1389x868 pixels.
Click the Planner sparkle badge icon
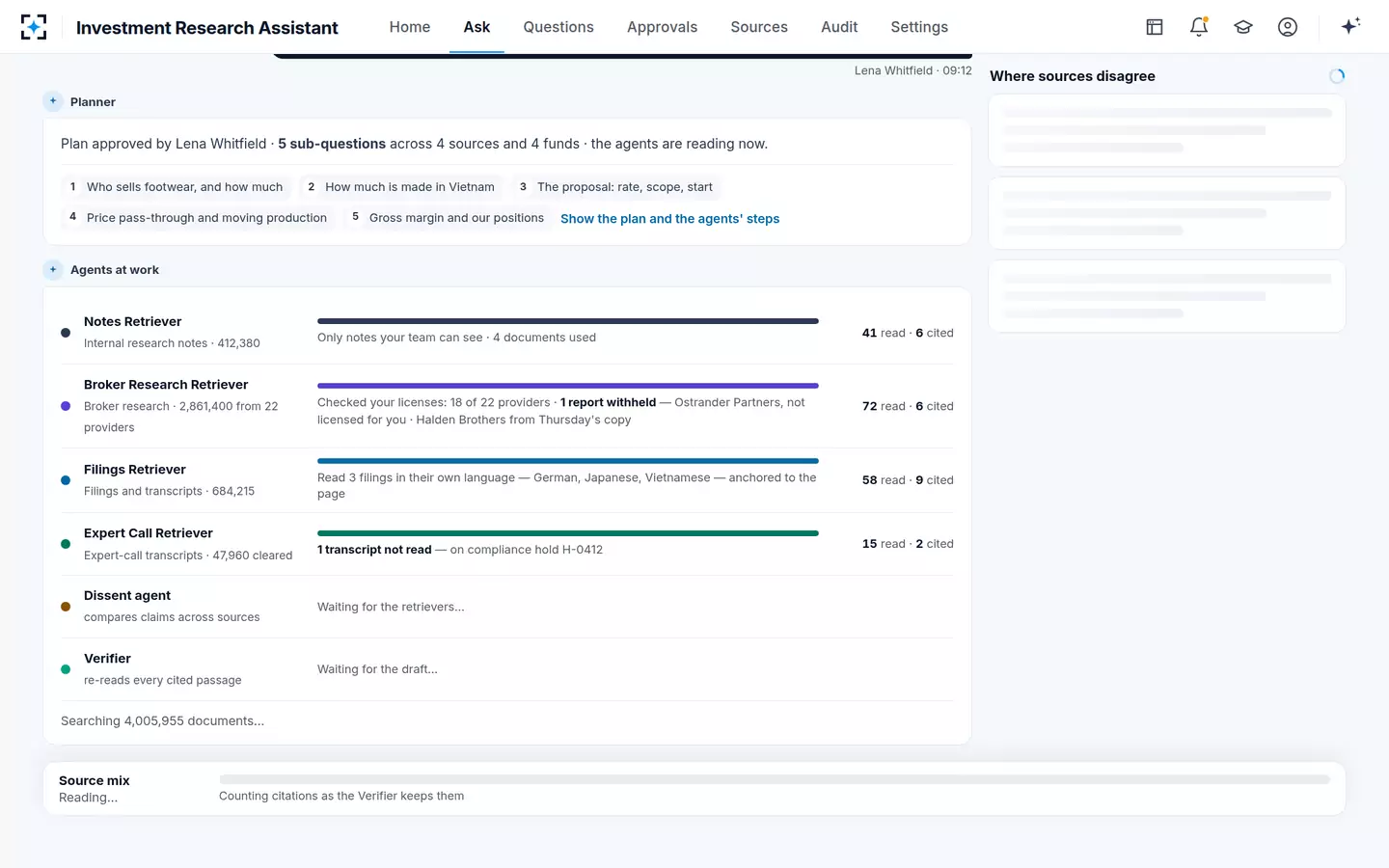click(53, 101)
